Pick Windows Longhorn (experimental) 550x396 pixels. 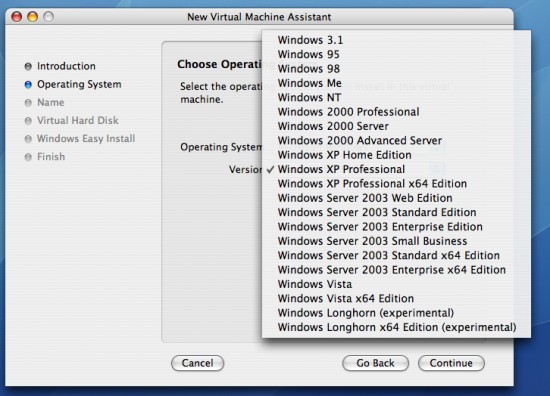396,313
